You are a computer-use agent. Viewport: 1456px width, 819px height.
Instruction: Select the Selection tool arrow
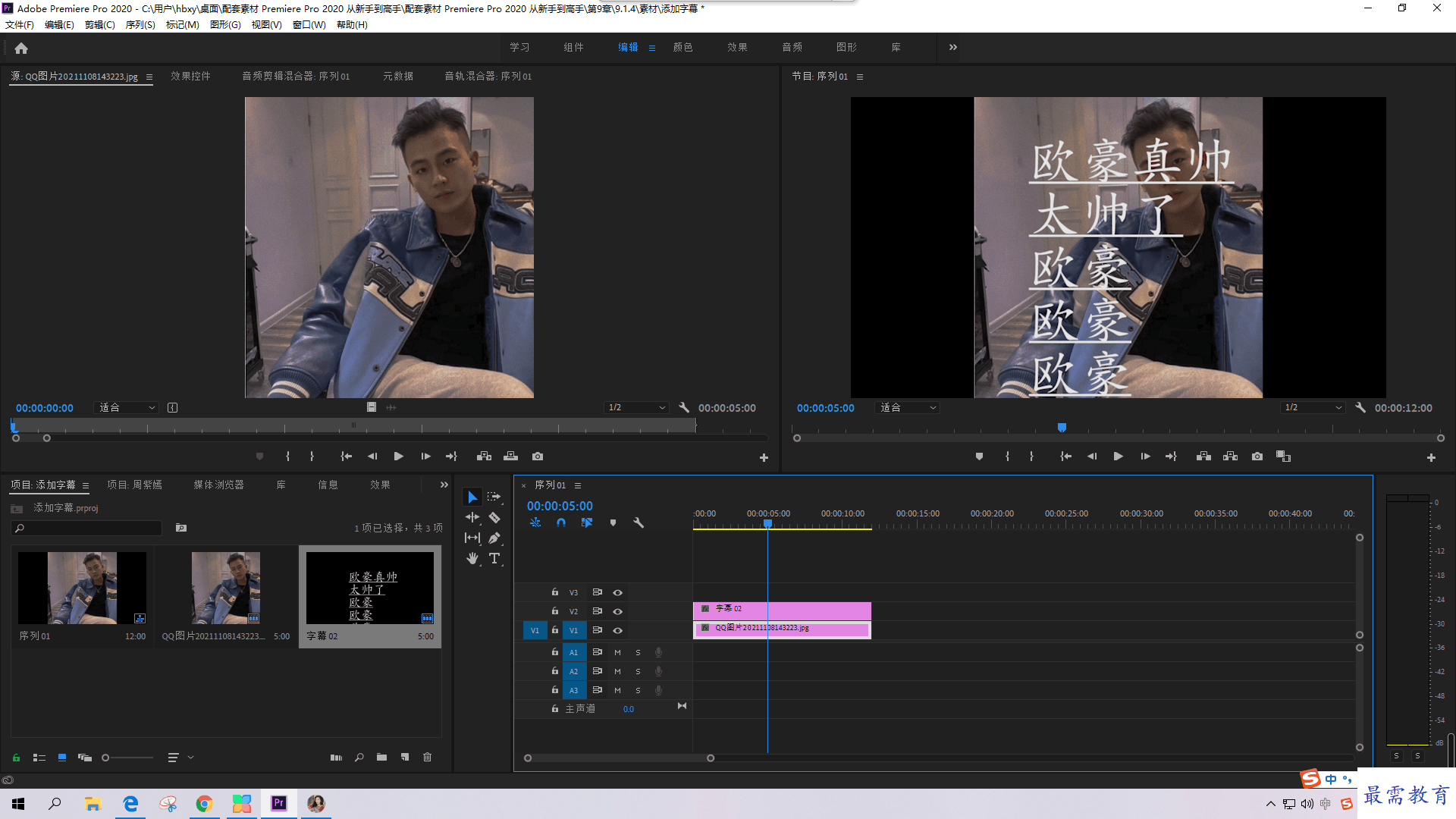coord(472,497)
